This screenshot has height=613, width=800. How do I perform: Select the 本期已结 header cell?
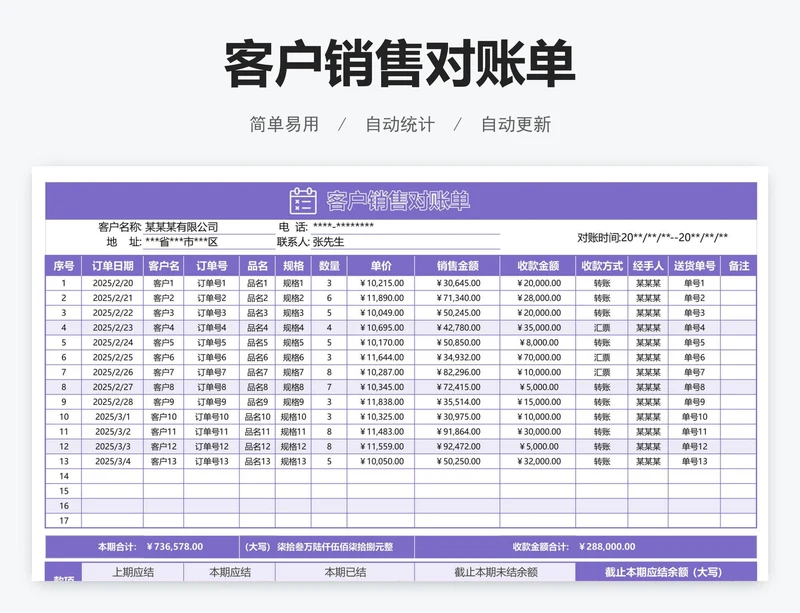point(345,572)
